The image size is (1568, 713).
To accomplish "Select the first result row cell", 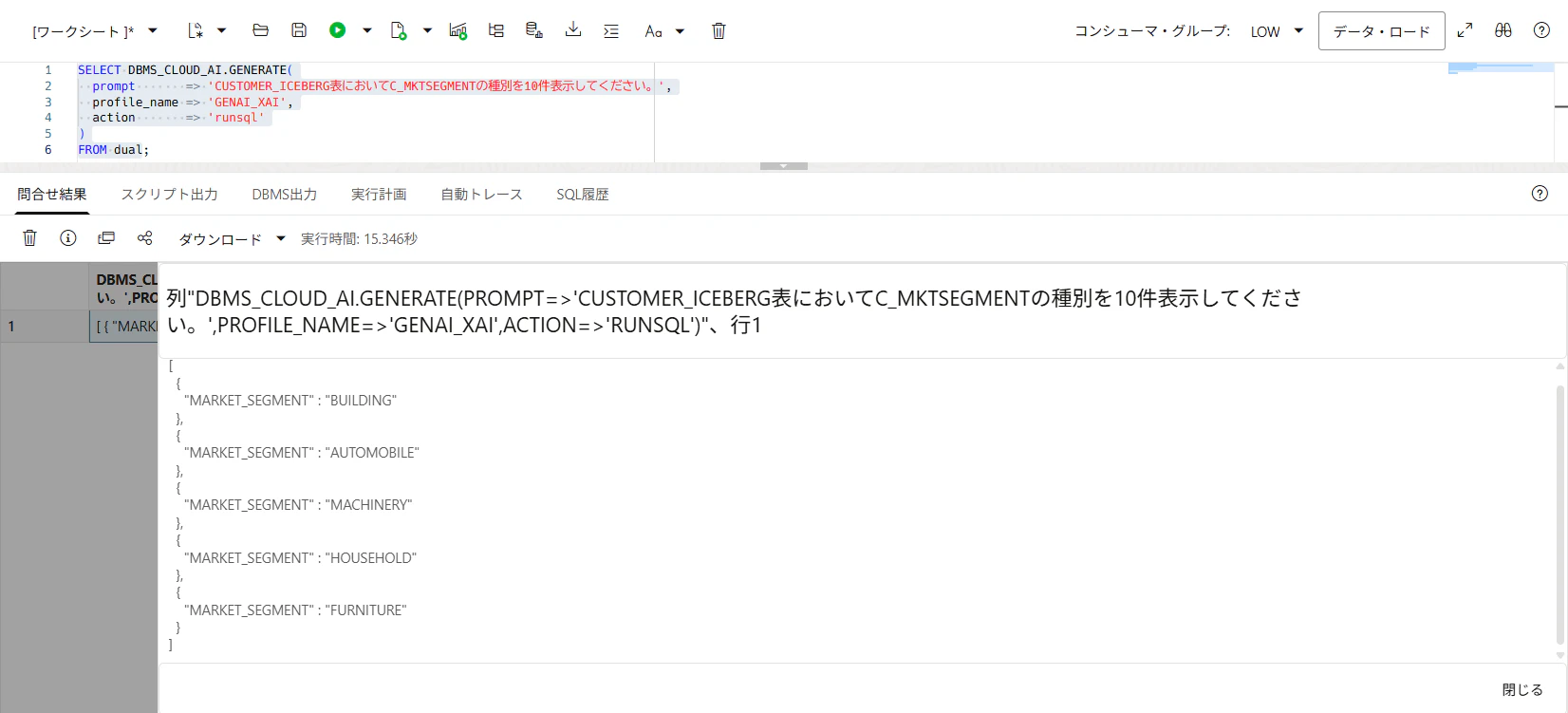I will [124, 327].
